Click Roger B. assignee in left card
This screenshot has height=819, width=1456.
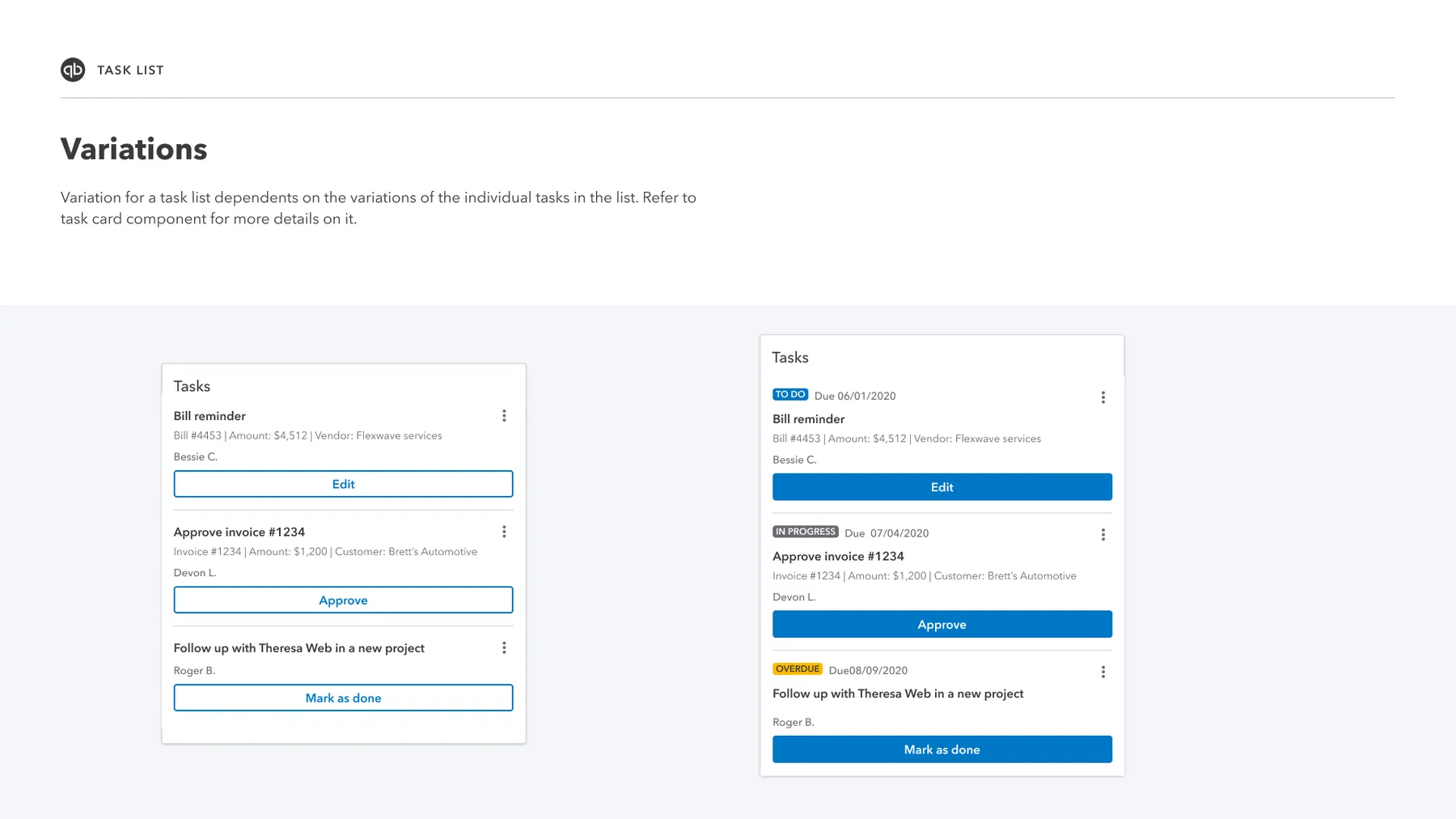194,671
